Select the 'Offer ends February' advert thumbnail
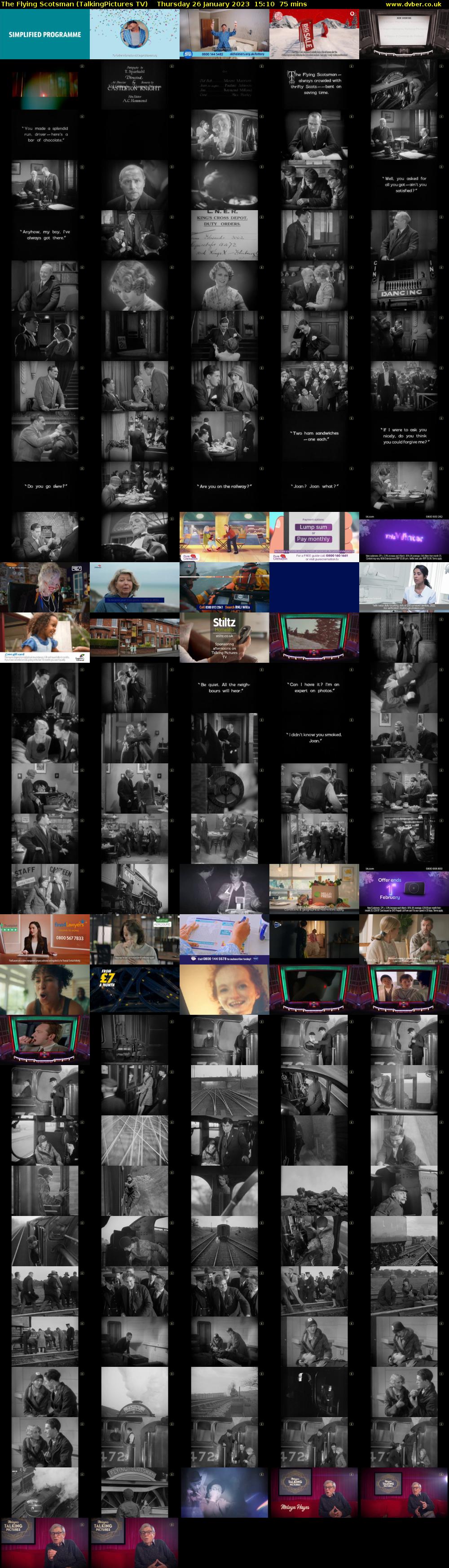The width and height of the screenshot is (449, 1568). coord(404,889)
